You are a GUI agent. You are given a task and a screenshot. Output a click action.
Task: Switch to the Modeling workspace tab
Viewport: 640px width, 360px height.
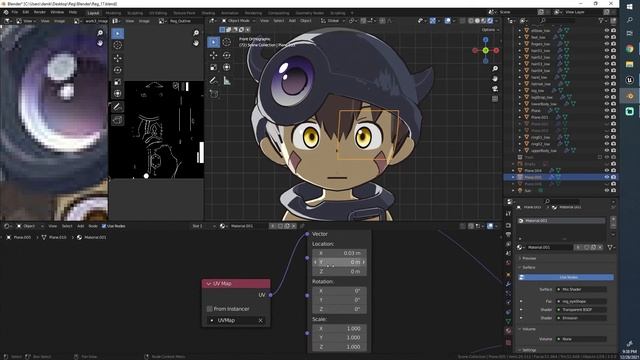[113, 13]
